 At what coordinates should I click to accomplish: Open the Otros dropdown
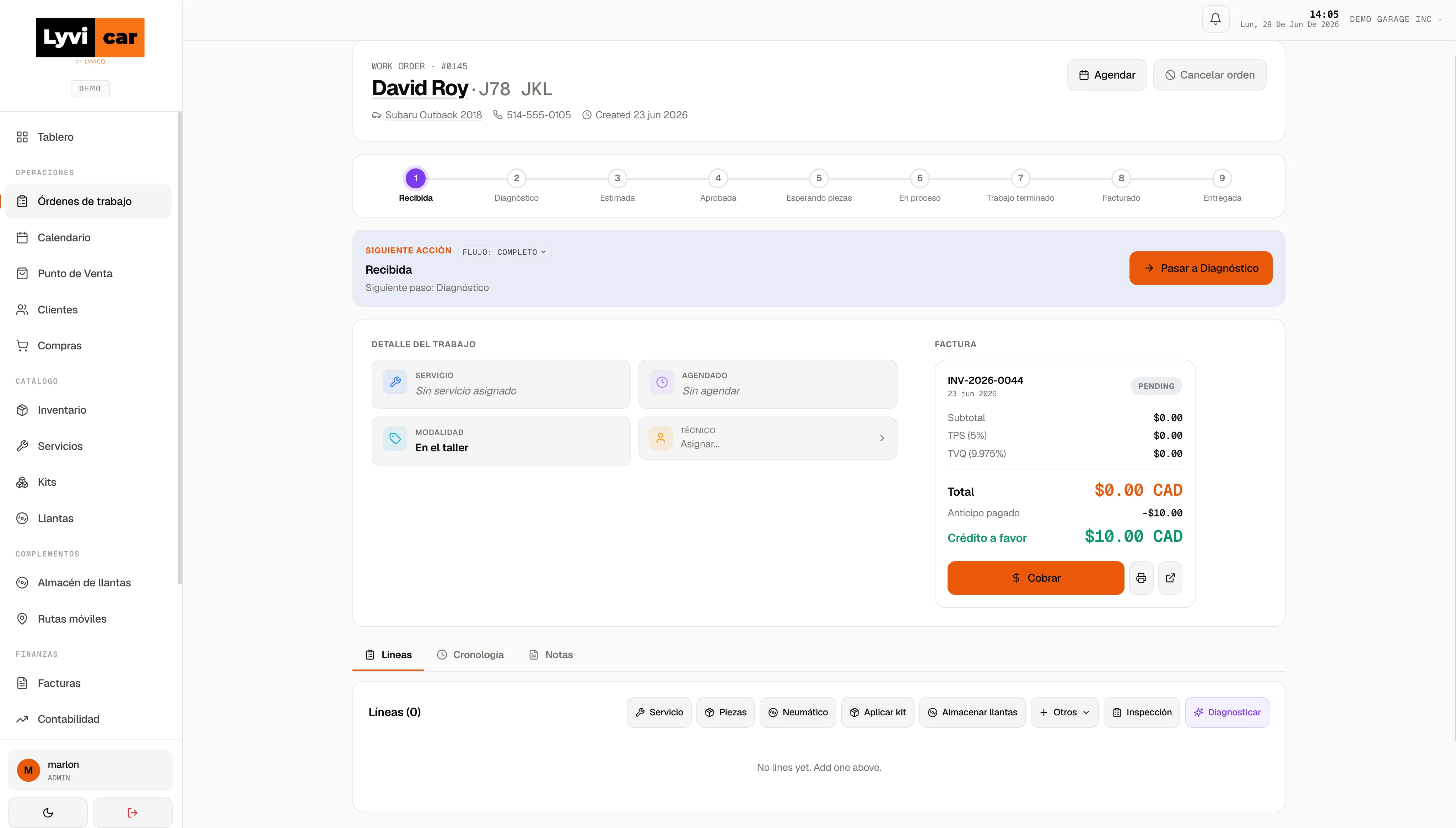pyautogui.click(x=1064, y=713)
